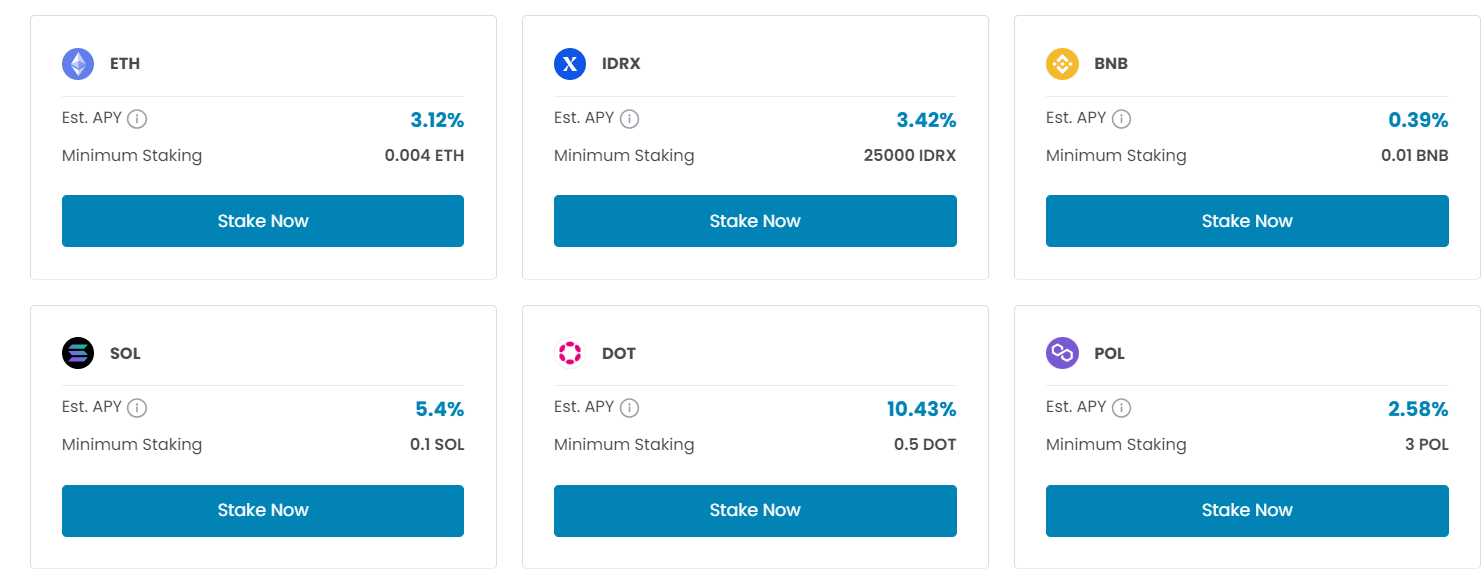Screen dimensions: 1482x580
Task: Click the SOL coin logo icon
Action: 78,353
